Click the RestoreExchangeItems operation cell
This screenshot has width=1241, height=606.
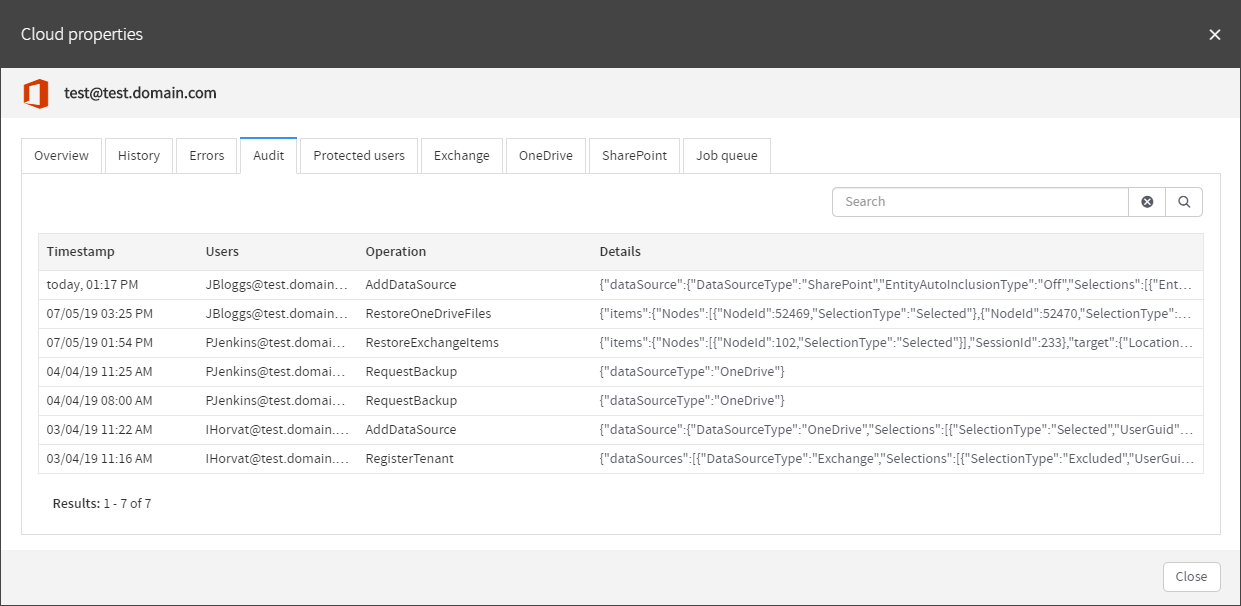coord(432,343)
